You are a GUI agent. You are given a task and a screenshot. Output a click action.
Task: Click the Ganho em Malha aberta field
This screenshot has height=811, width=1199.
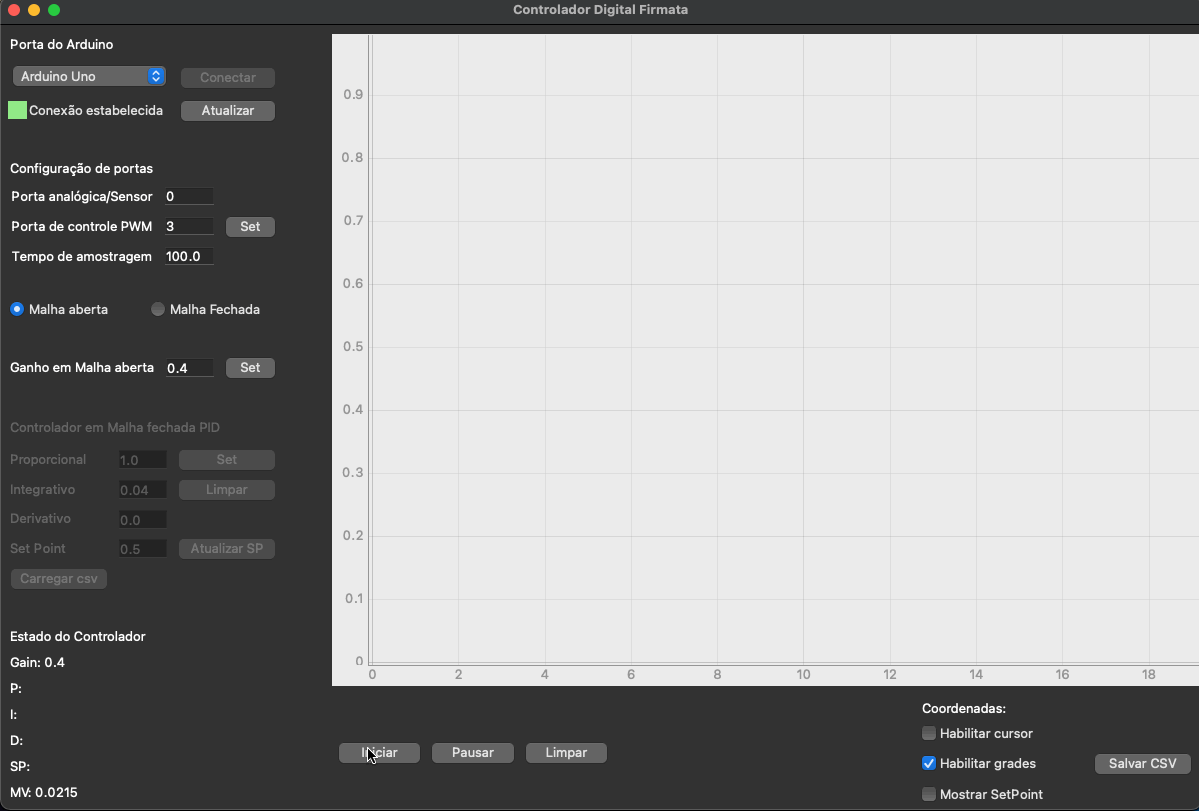(189, 368)
